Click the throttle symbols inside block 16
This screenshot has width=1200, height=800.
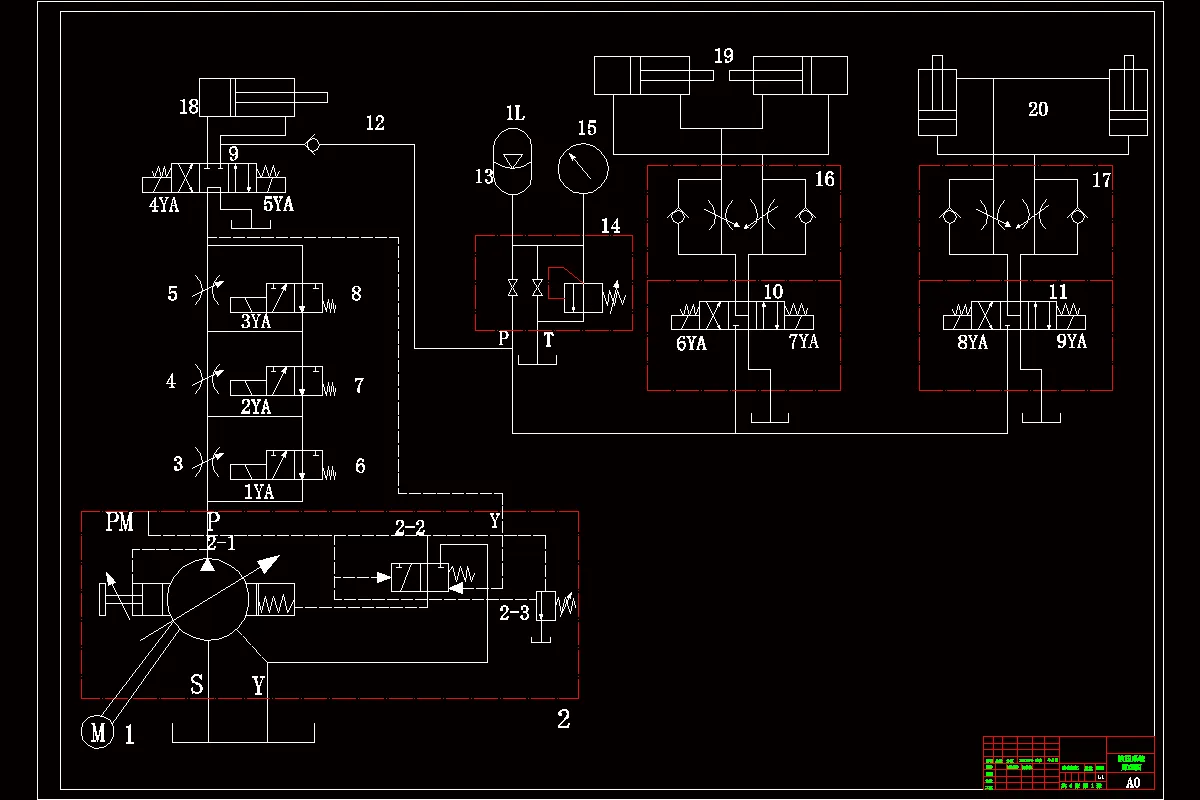(743, 216)
